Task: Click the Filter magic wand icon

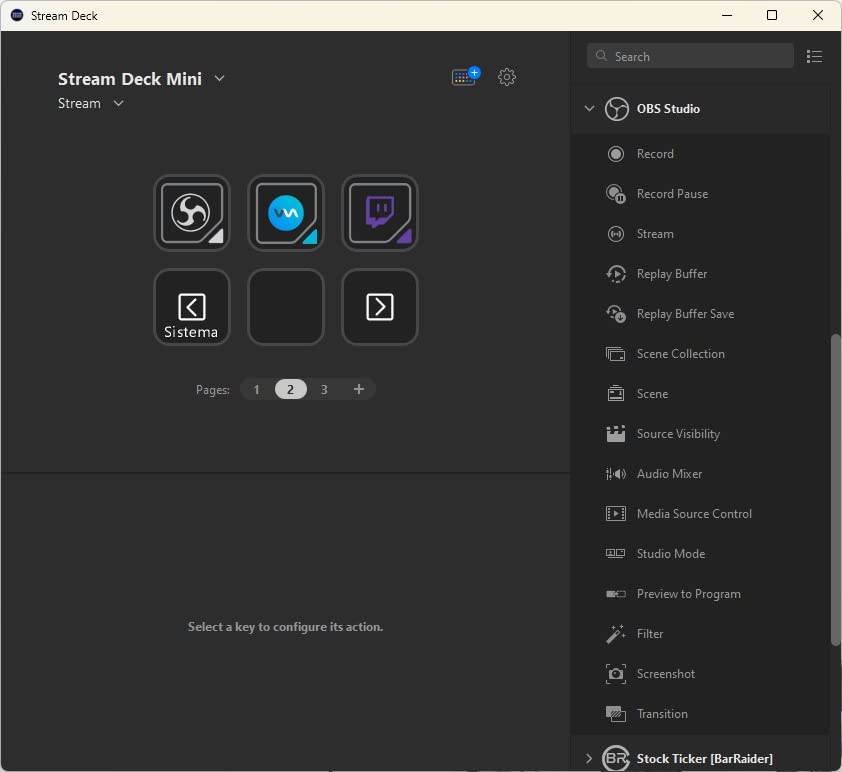Action: pyautogui.click(x=615, y=633)
